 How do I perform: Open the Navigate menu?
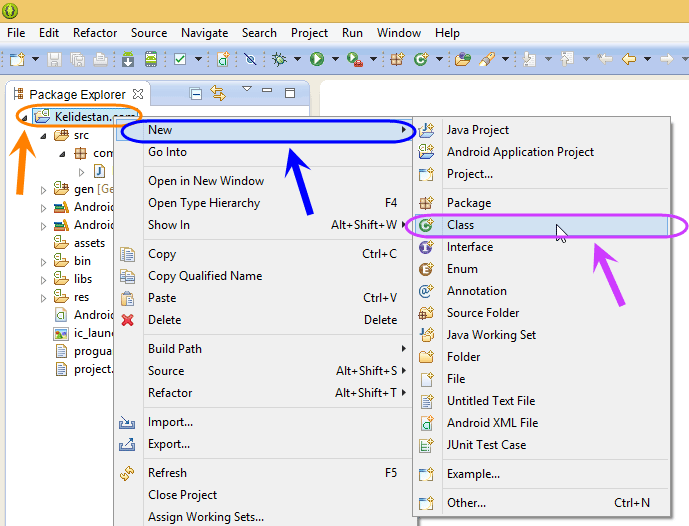(204, 33)
